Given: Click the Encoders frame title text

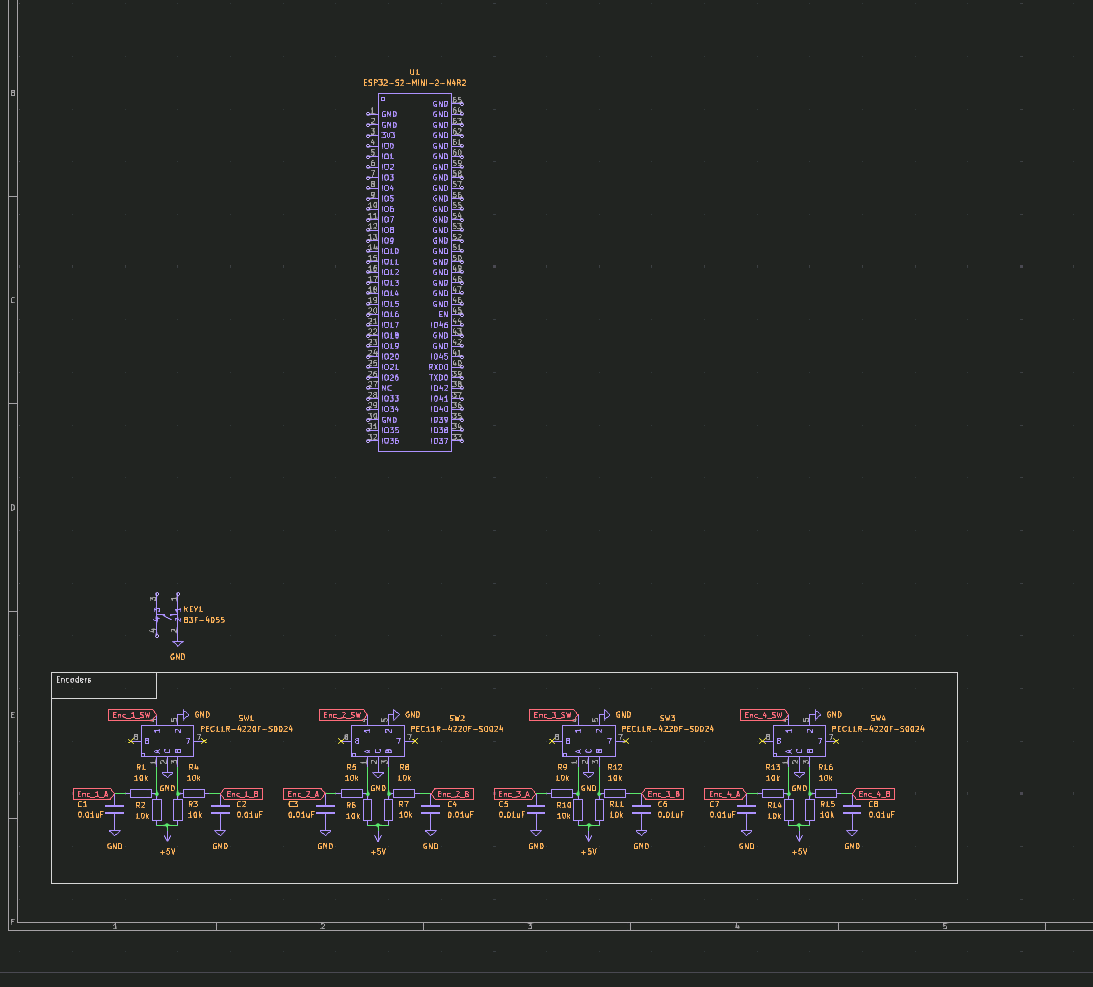Looking at the screenshot, I should pyautogui.click(x=74, y=680).
